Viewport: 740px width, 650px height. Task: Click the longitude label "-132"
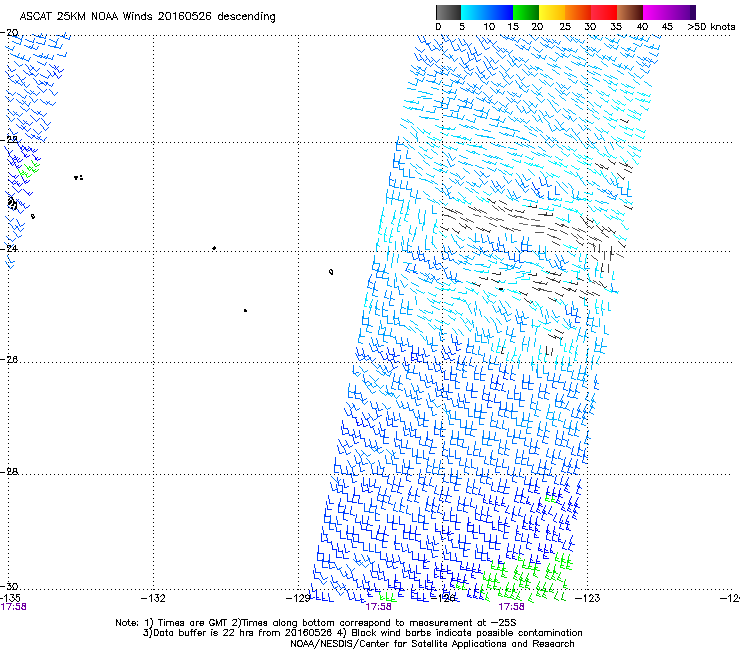(x=153, y=598)
